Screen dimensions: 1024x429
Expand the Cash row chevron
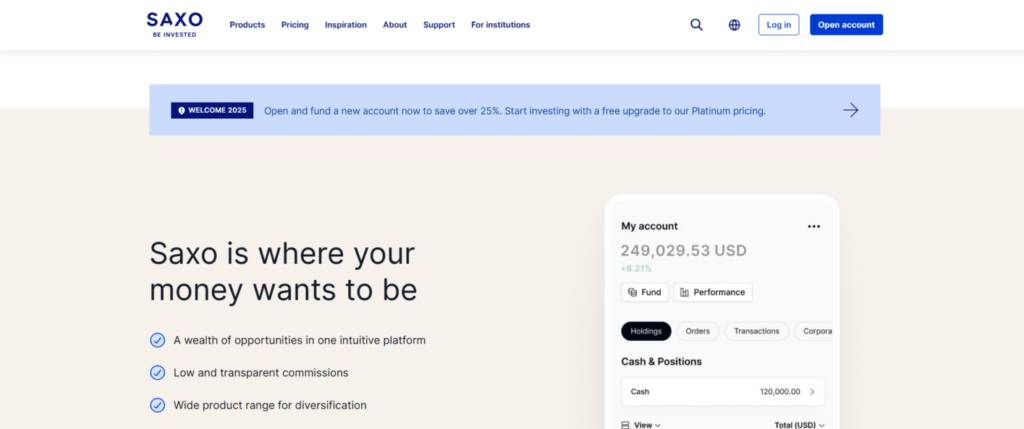pos(812,392)
